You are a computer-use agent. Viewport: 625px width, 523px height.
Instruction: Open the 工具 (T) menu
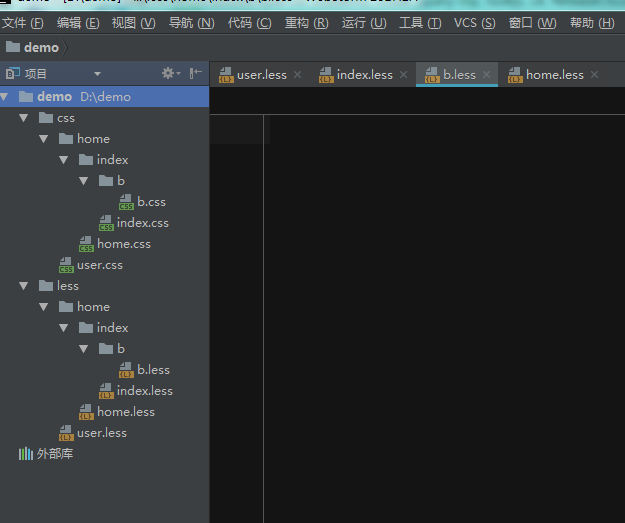point(420,23)
